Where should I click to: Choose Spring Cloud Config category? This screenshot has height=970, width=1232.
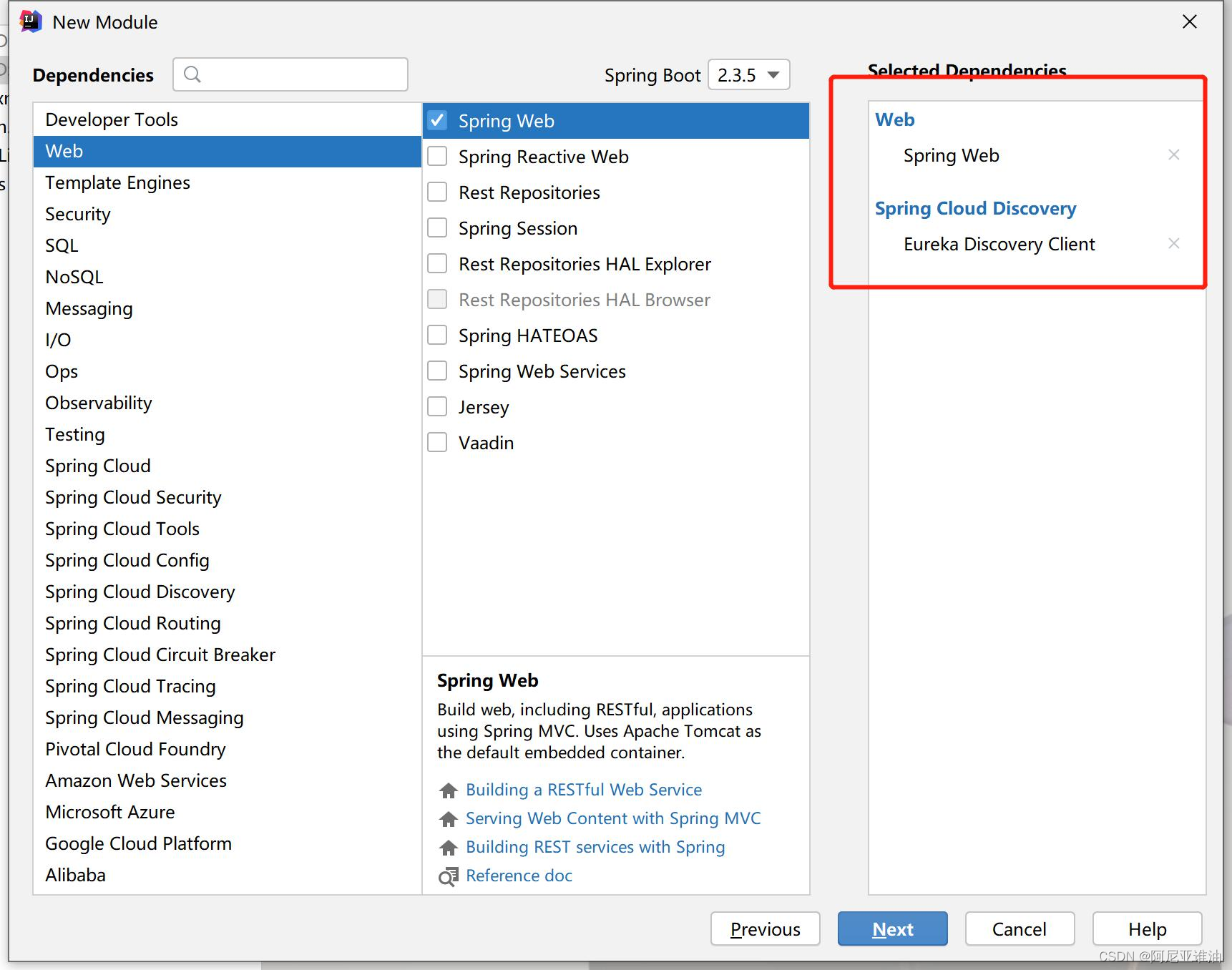(x=227, y=560)
